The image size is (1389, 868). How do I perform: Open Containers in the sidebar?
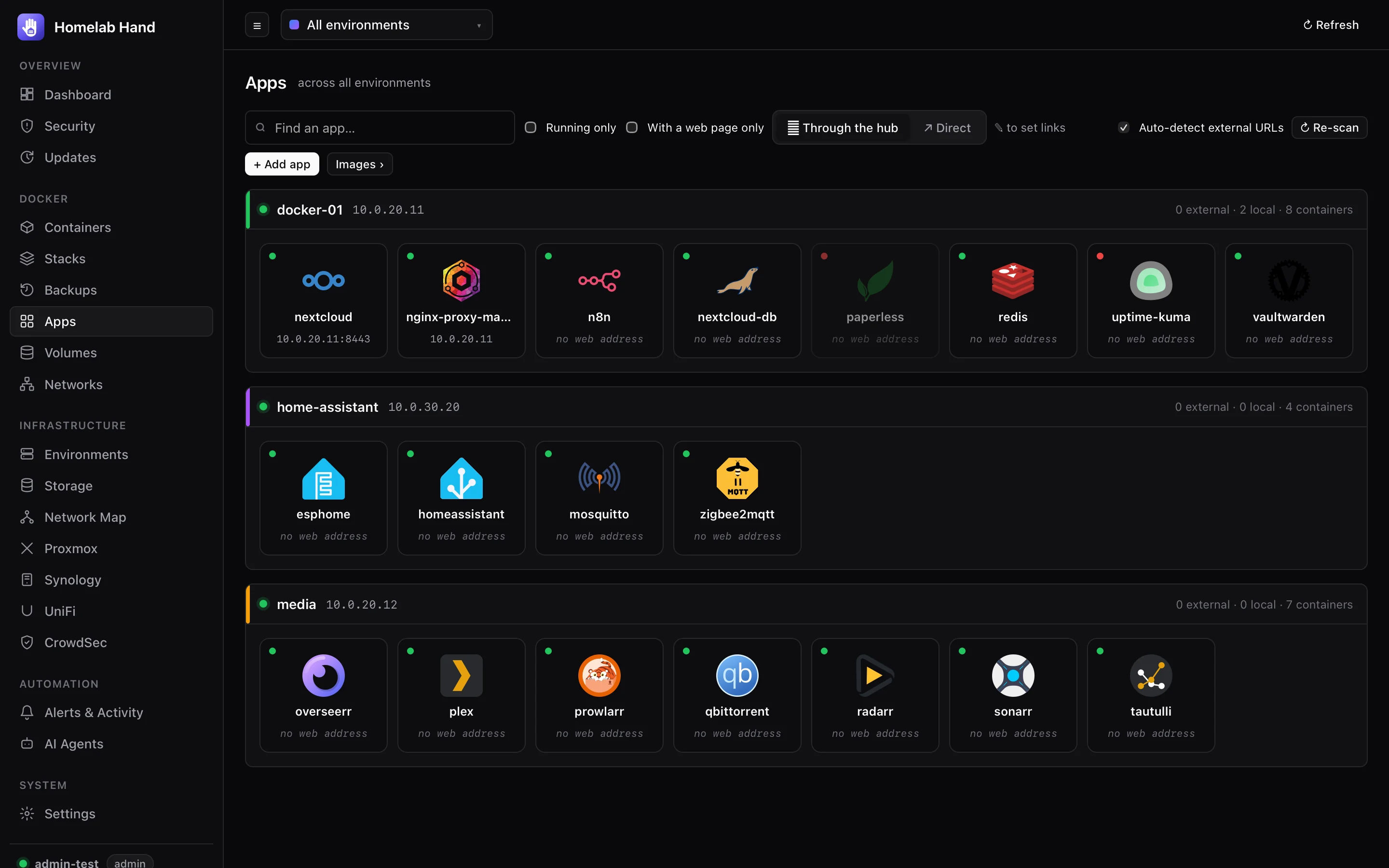(x=111, y=227)
